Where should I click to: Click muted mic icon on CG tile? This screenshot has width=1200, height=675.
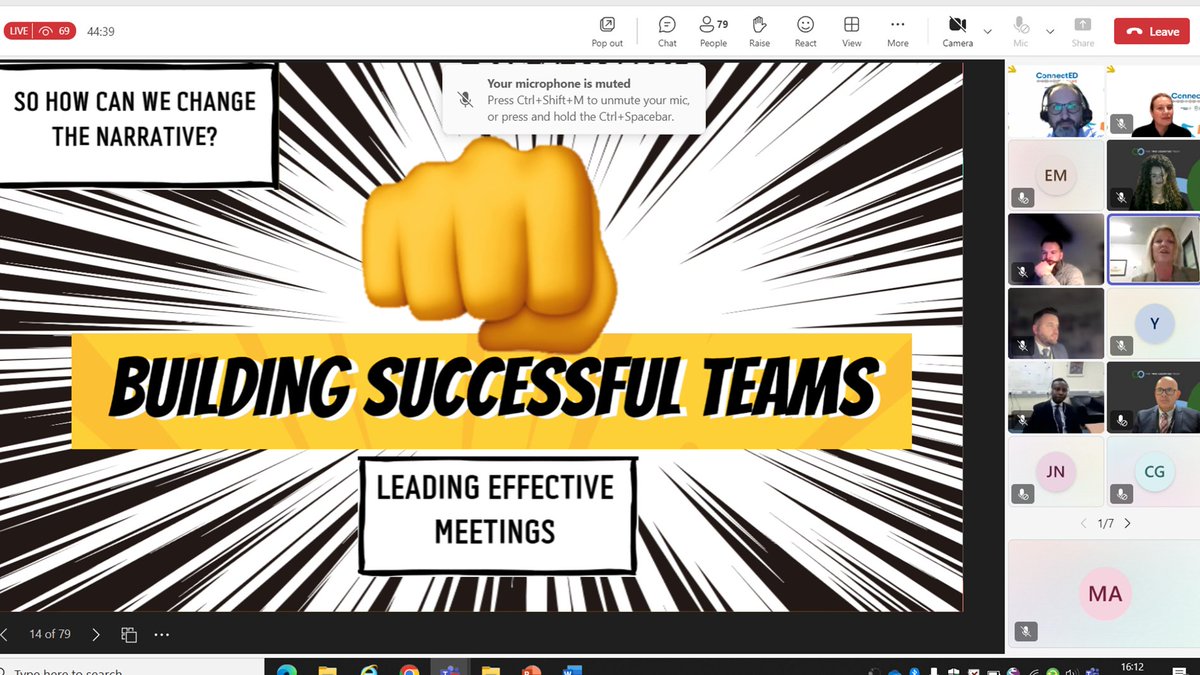(x=1121, y=493)
